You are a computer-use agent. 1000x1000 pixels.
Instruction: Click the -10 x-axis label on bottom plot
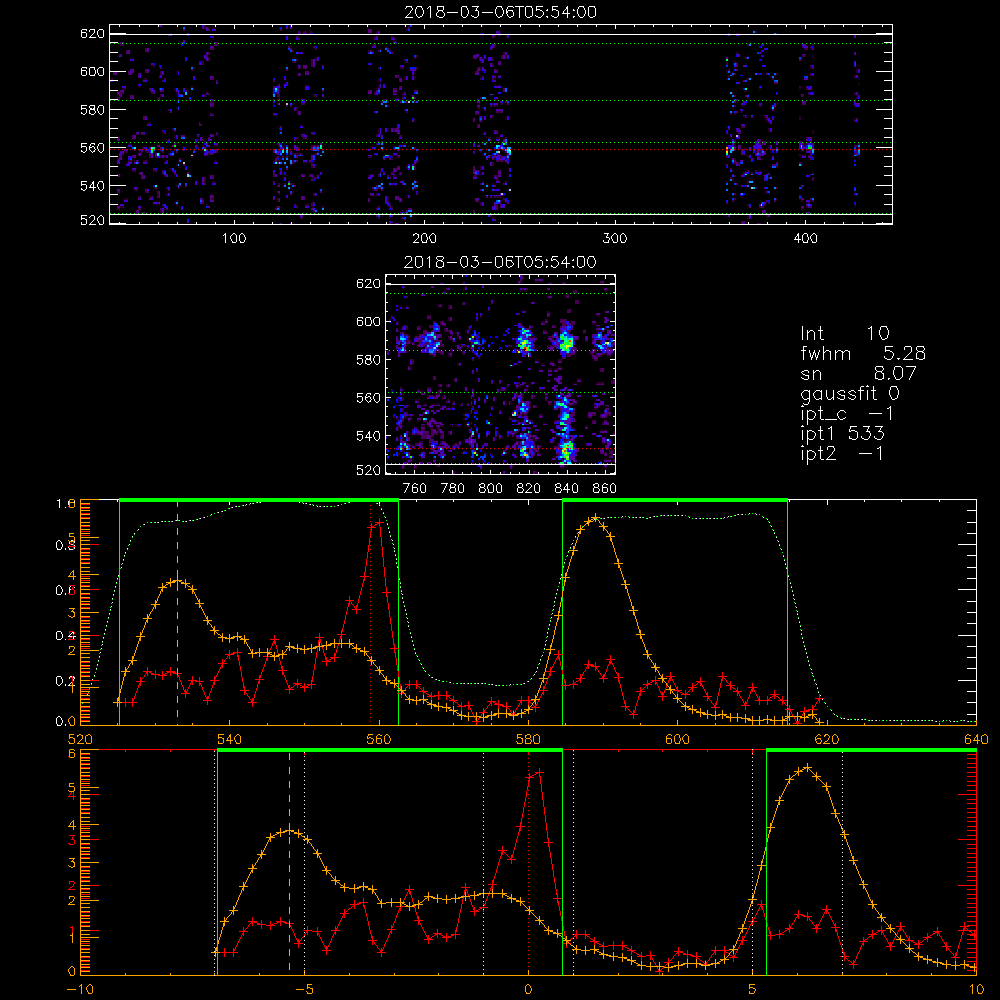80,989
